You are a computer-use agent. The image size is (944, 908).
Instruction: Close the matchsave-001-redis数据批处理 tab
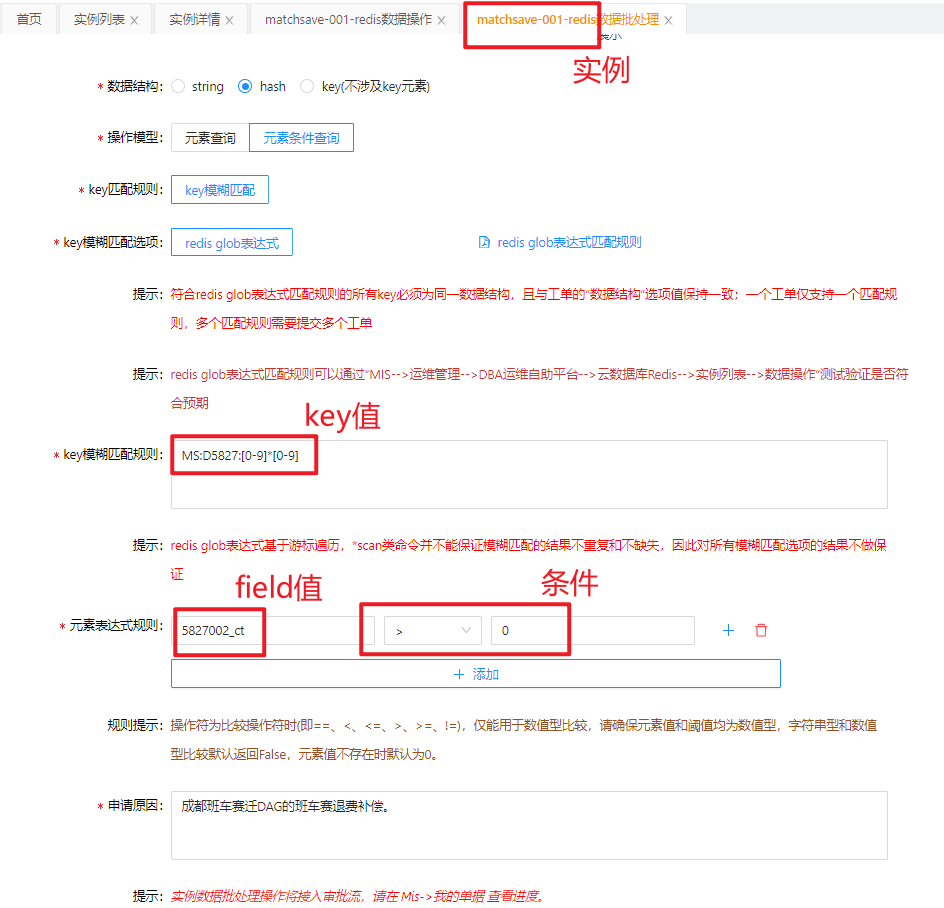[668, 20]
